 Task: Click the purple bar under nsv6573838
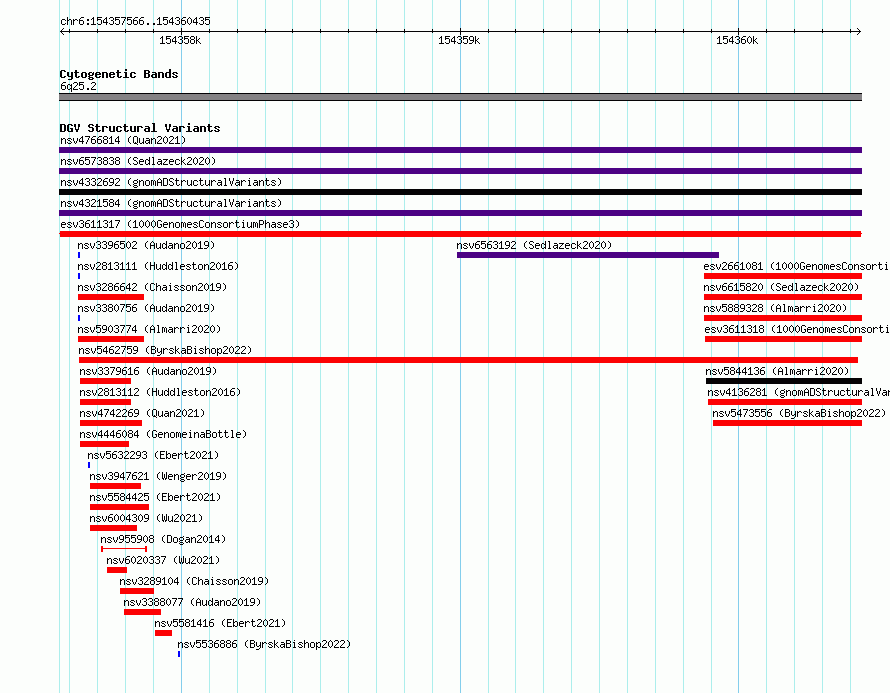460,171
